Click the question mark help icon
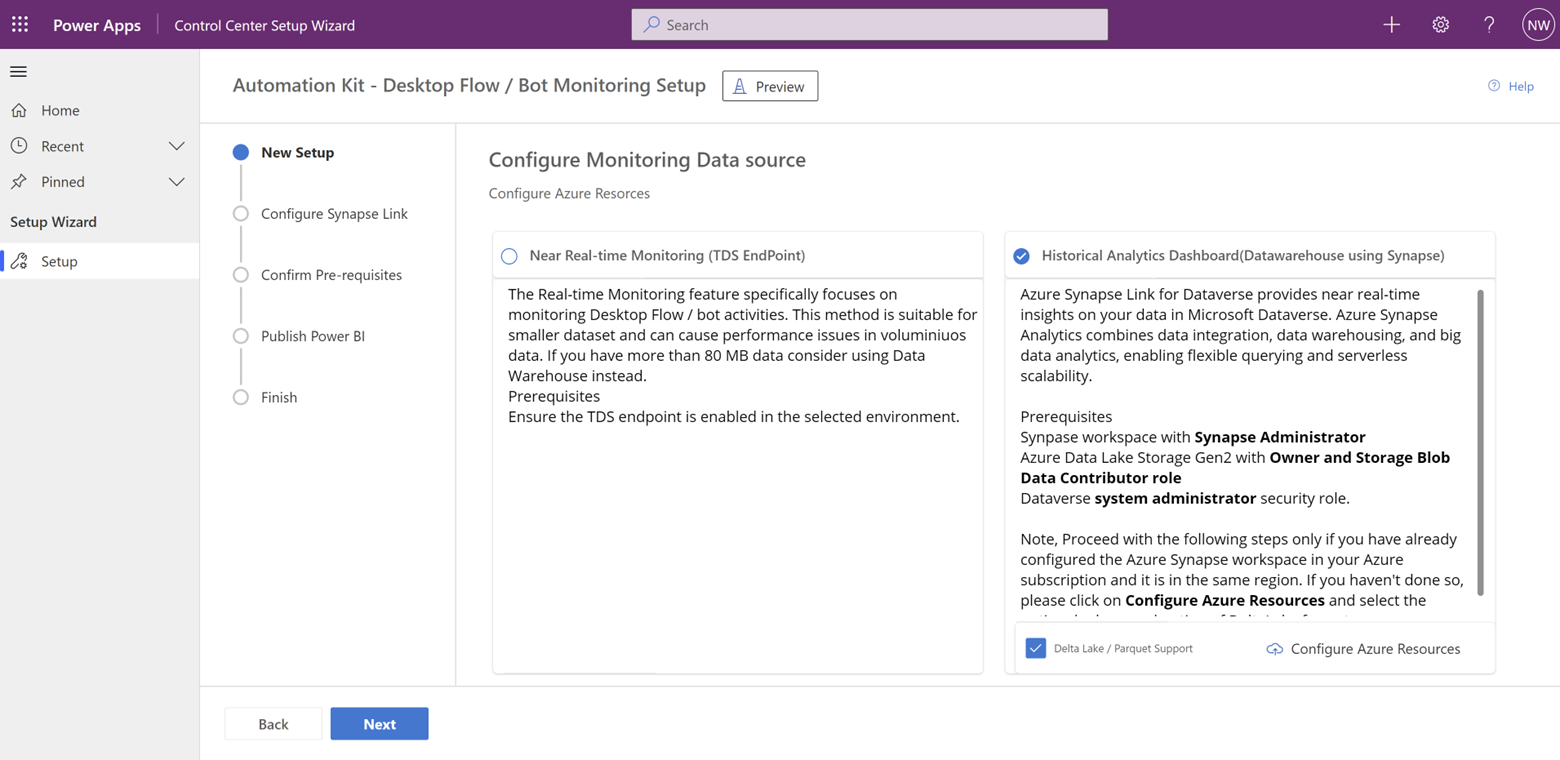The height and width of the screenshot is (760, 1560). pos(1489,25)
